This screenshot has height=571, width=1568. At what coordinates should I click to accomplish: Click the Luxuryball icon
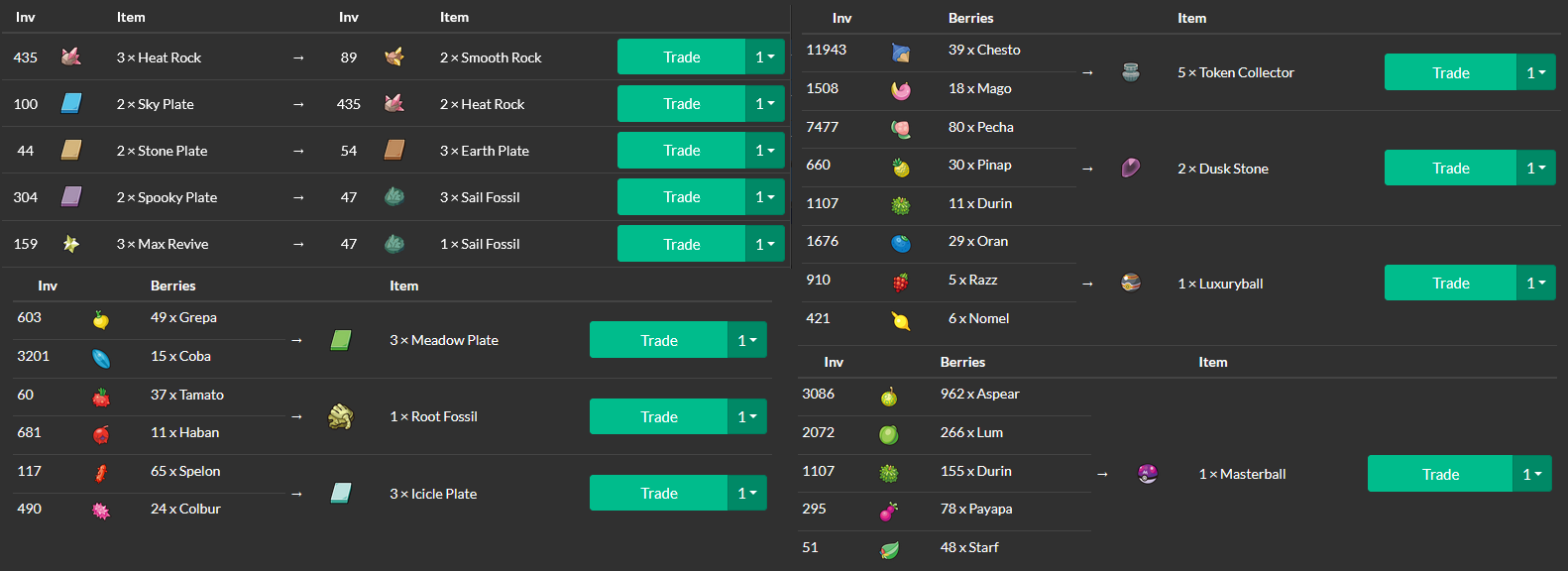[1131, 283]
